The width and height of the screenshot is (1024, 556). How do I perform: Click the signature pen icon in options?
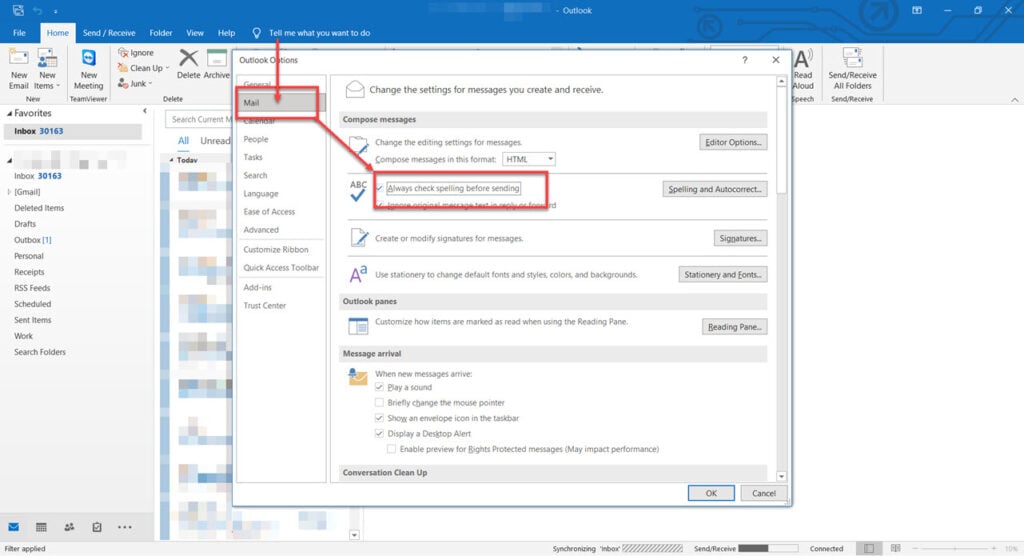pyautogui.click(x=359, y=237)
